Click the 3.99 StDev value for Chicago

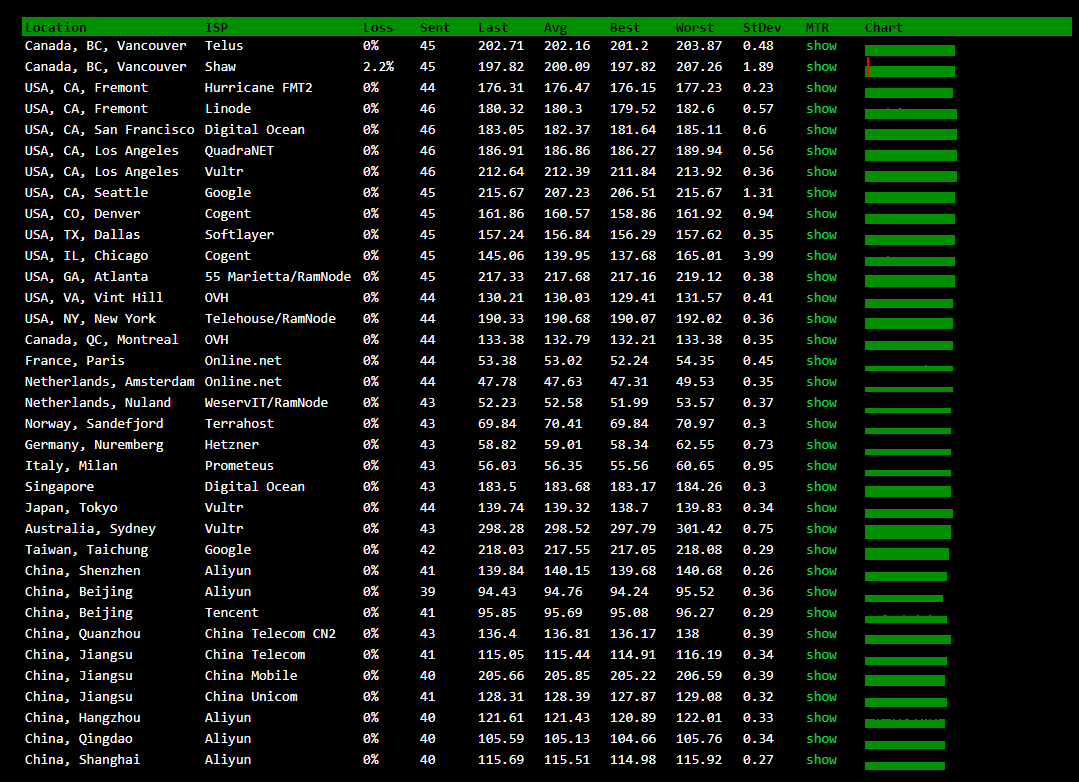click(x=758, y=256)
